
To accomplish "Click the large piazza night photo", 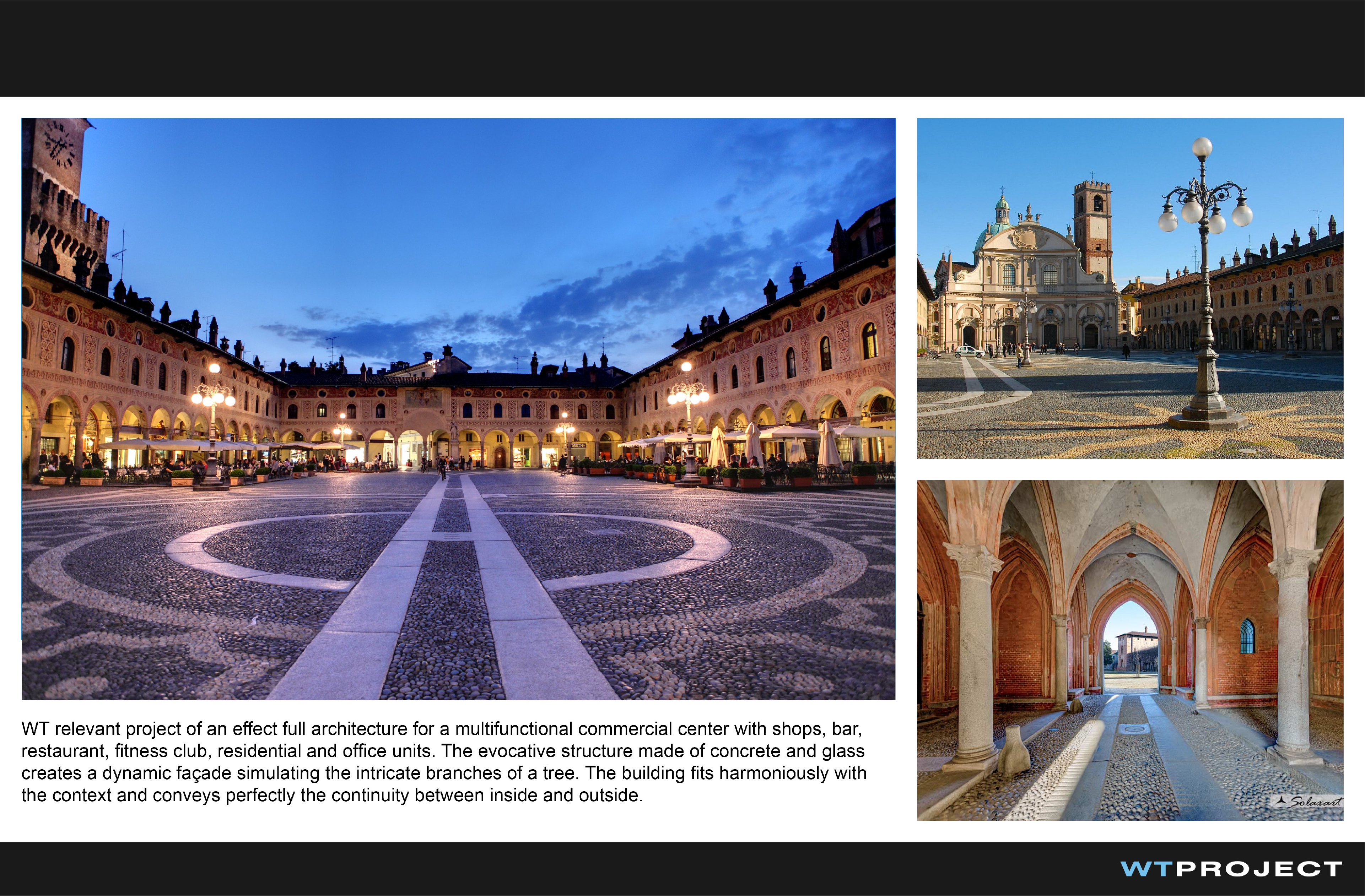I will 458,409.
